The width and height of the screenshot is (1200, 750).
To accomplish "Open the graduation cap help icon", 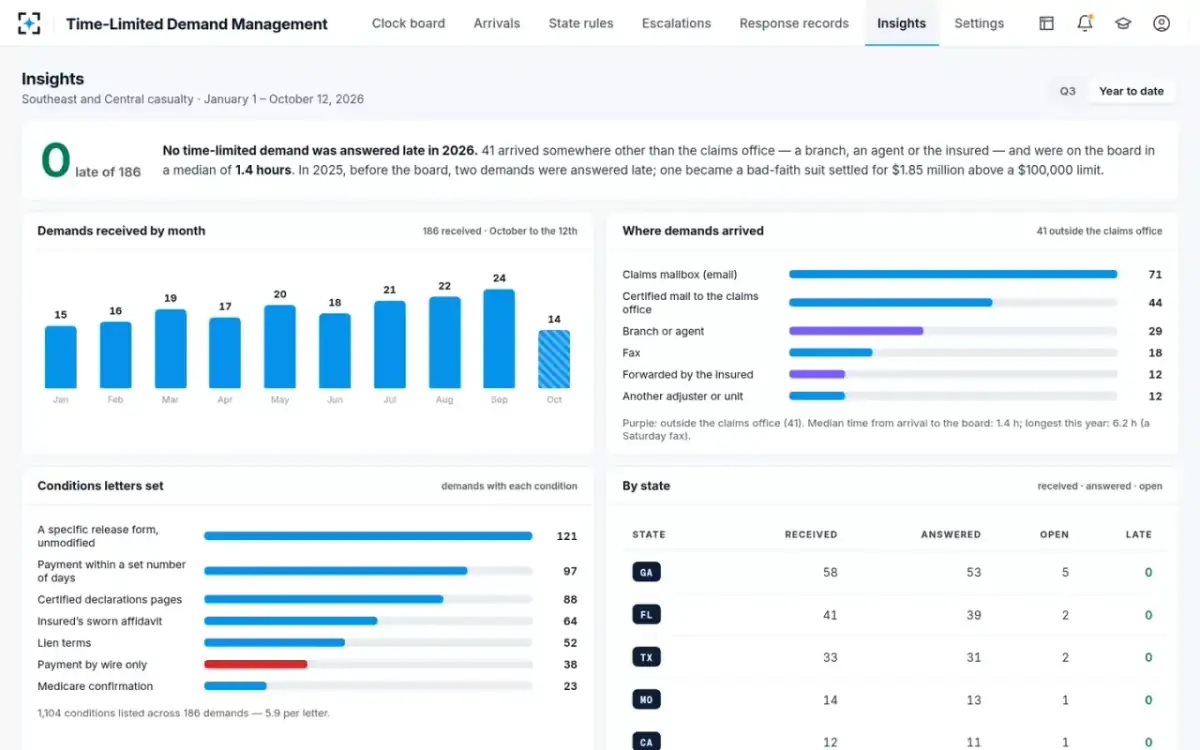I will pos(1123,23).
